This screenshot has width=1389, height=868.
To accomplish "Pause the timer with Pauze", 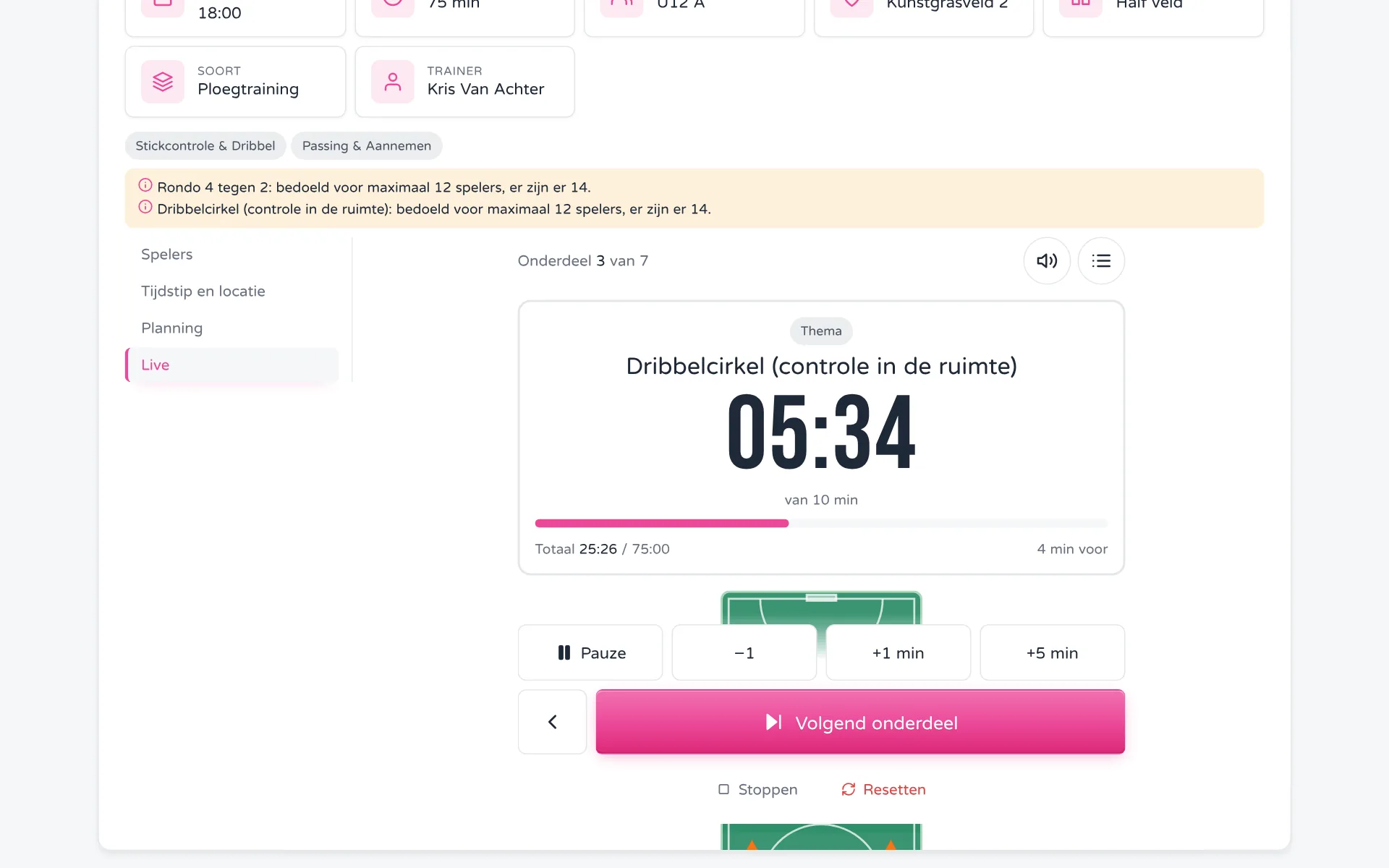I will coord(590,652).
